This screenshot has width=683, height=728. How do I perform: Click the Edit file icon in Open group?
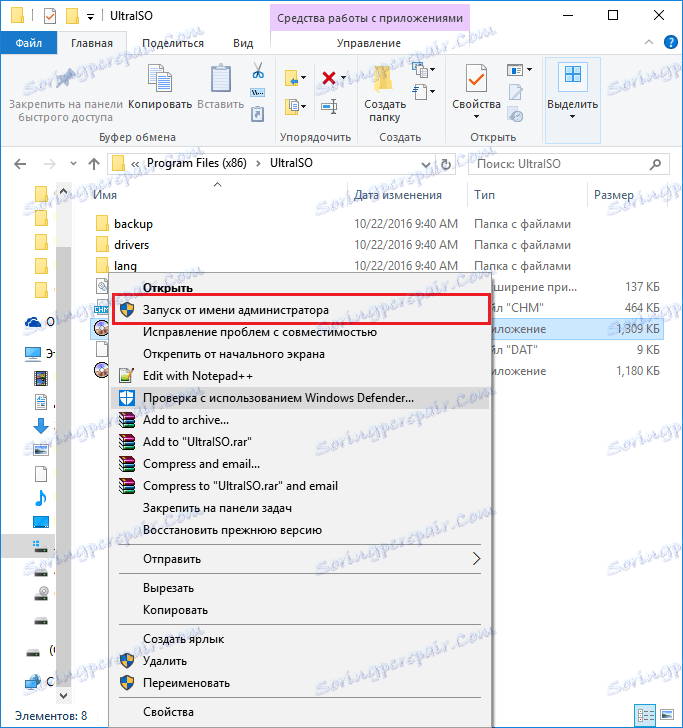pyautogui.click(x=515, y=92)
